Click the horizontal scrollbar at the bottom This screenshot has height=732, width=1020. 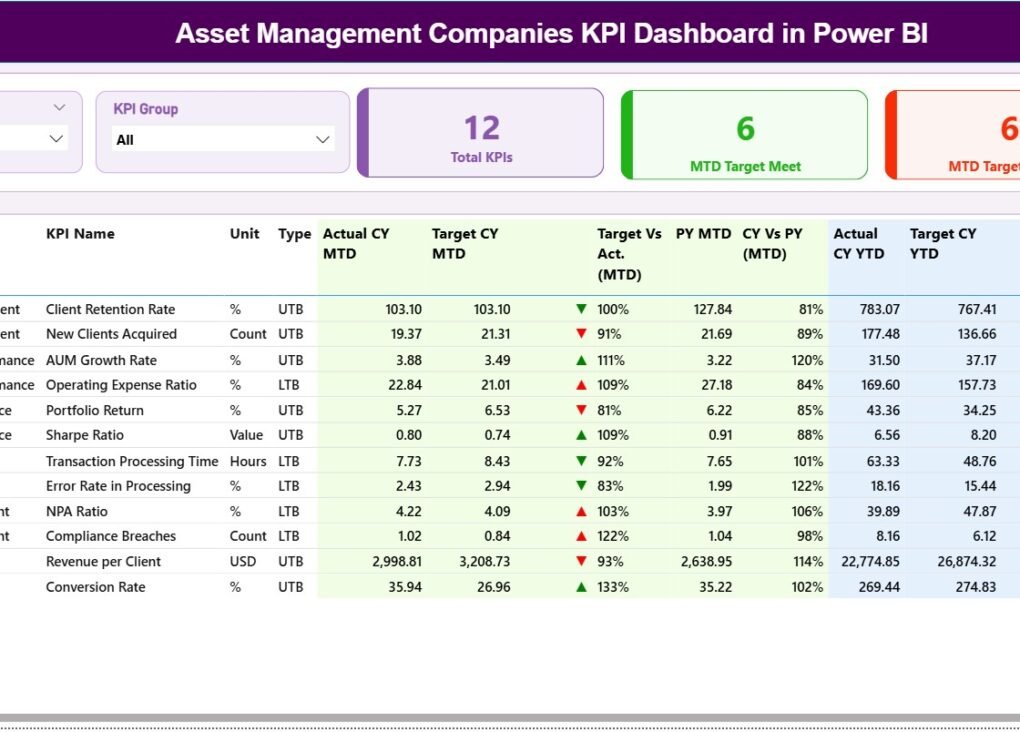[510, 718]
